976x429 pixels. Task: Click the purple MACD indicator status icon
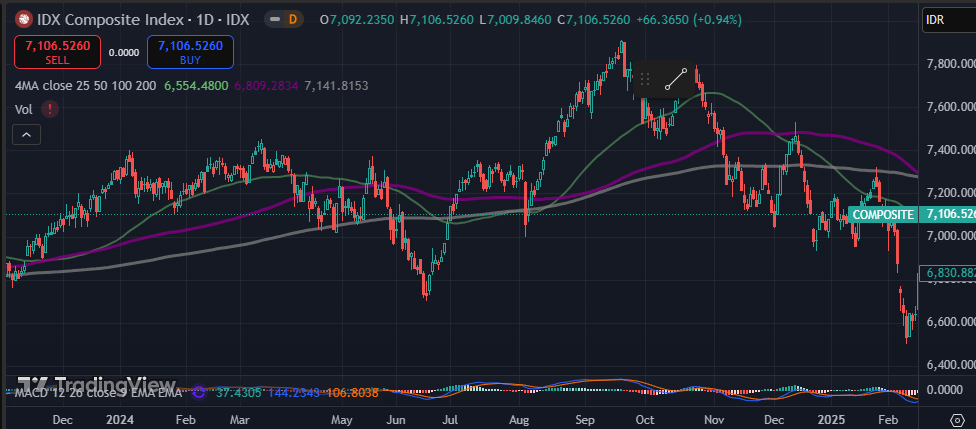click(198, 392)
